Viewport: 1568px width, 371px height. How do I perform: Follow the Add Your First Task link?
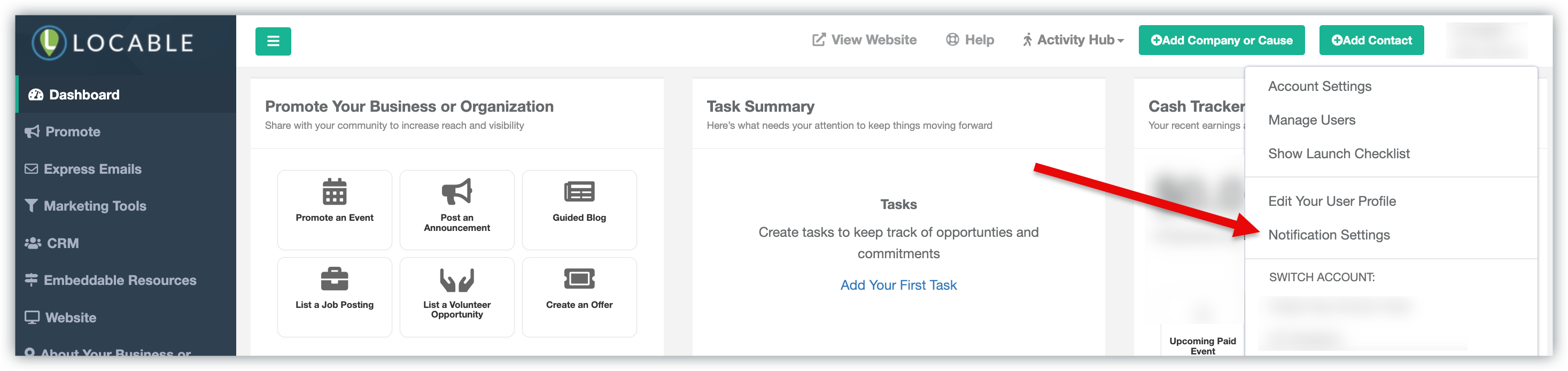[898, 285]
